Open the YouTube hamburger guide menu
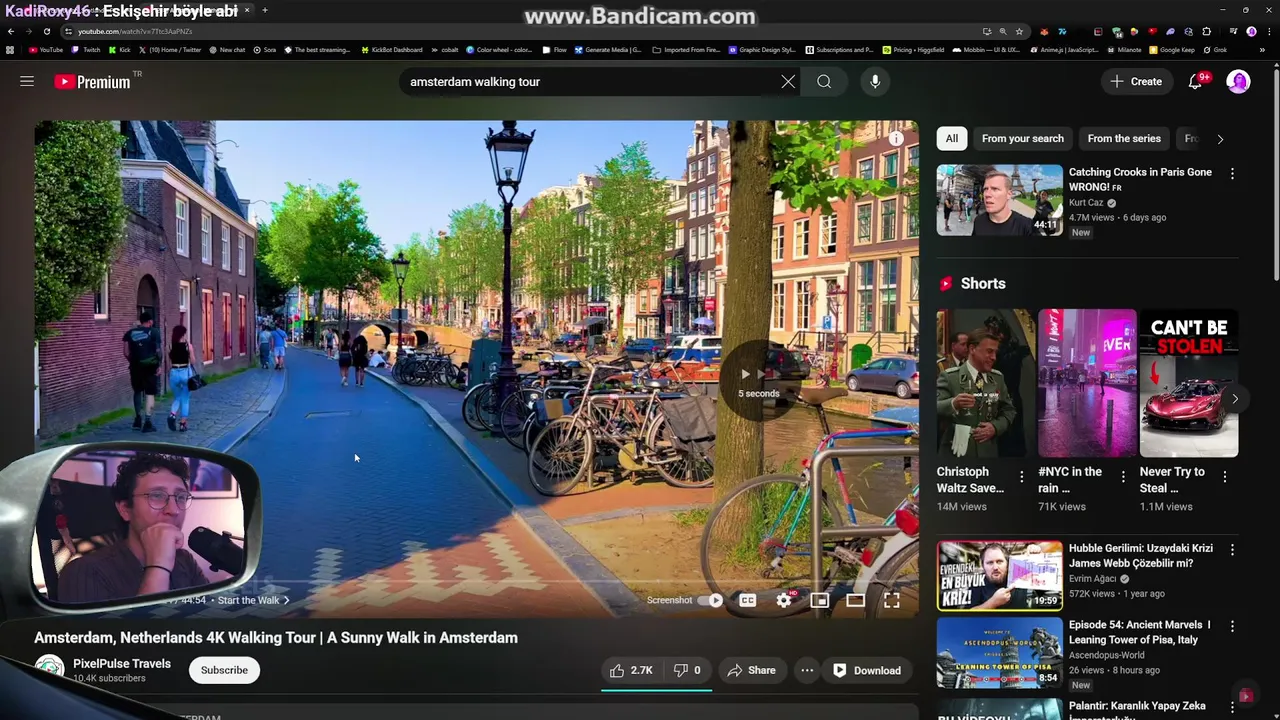The image size is (1280, 720). 27,82
